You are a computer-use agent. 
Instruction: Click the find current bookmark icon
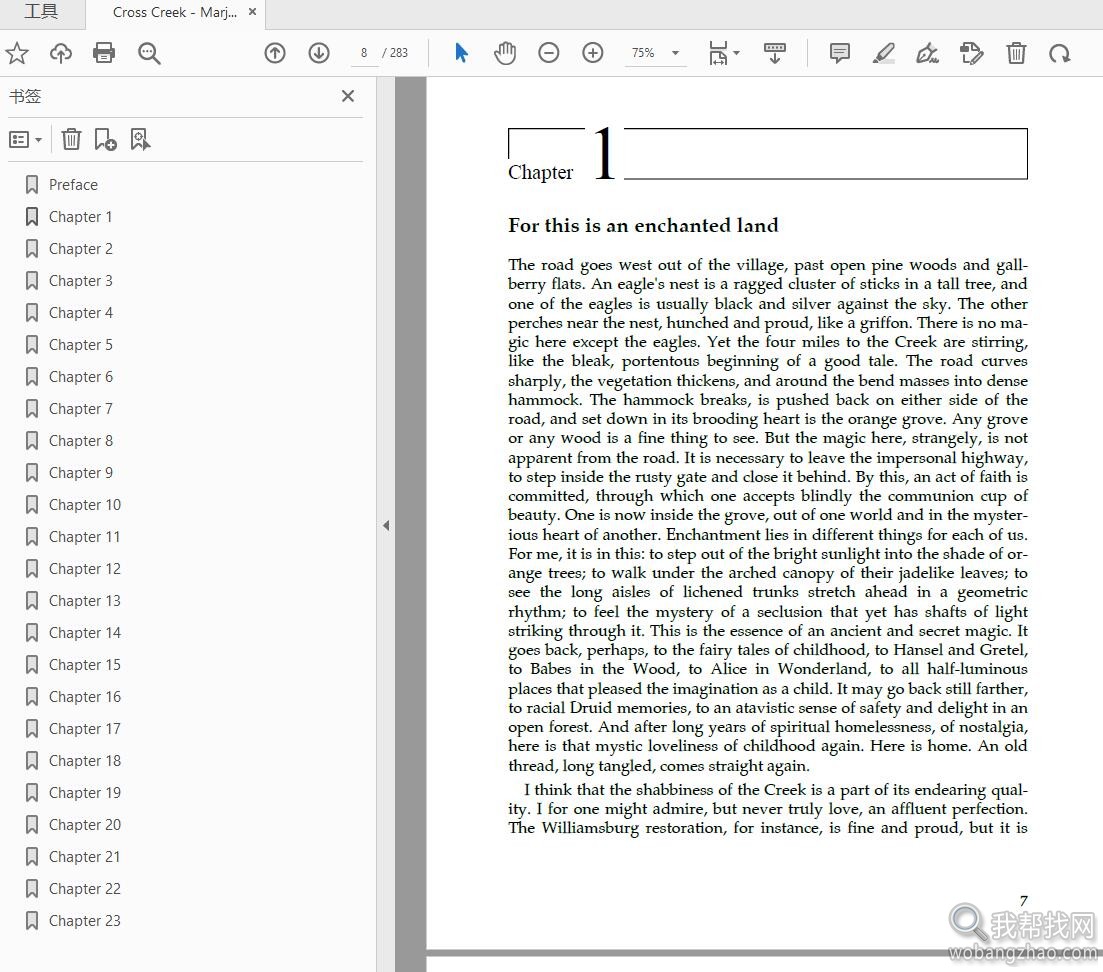click(140, 139)
